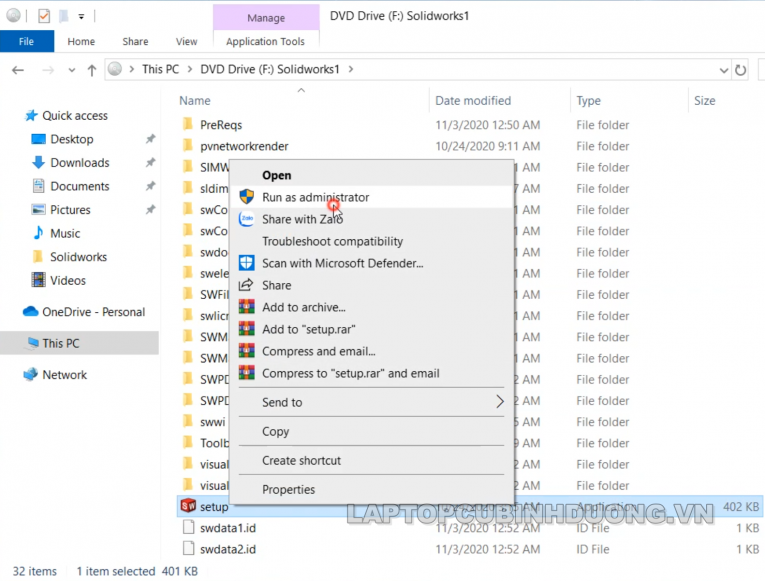The image size is (765, 581).
Task: Select This PC in navigation pane
Action: pyautogui.click(x=60, y=343)
